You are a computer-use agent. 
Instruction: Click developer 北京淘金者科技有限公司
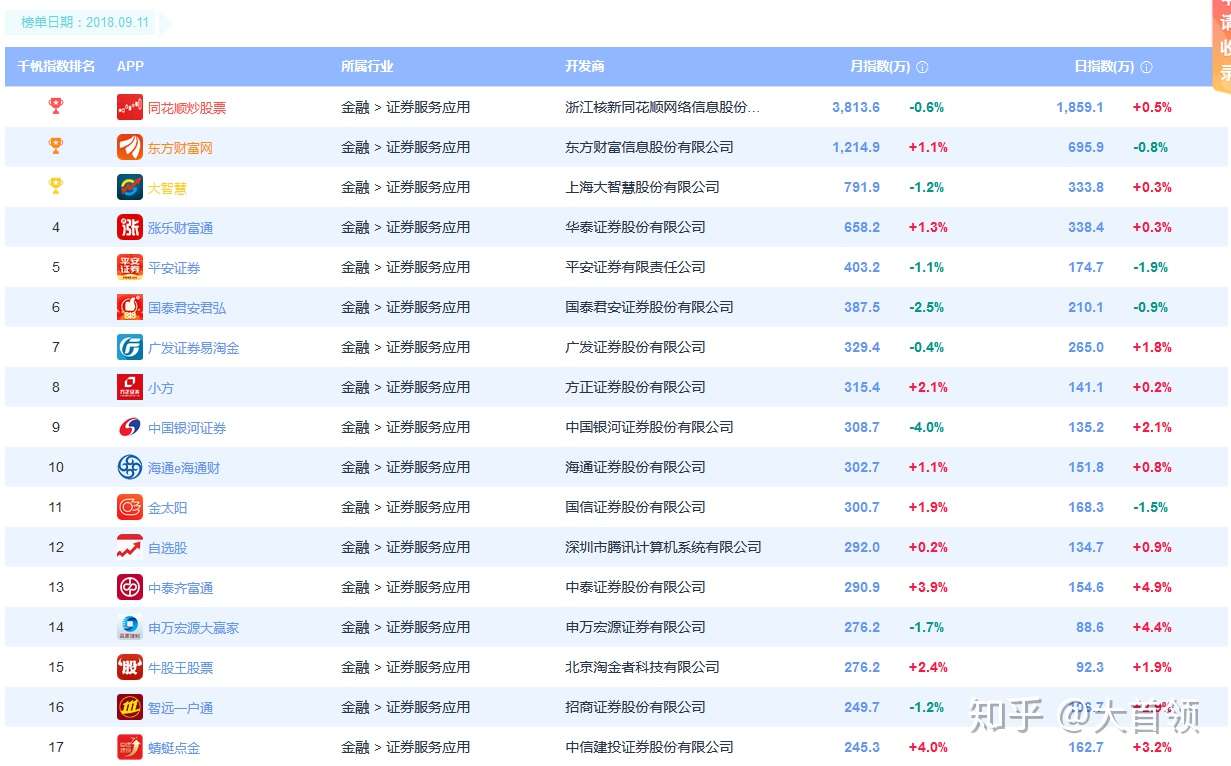(642, 667)
